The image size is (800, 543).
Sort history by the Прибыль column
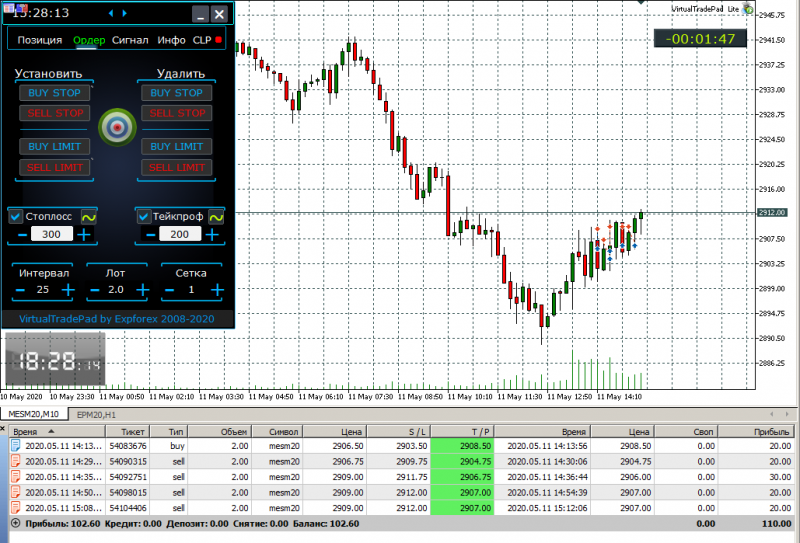pos(757,432)
